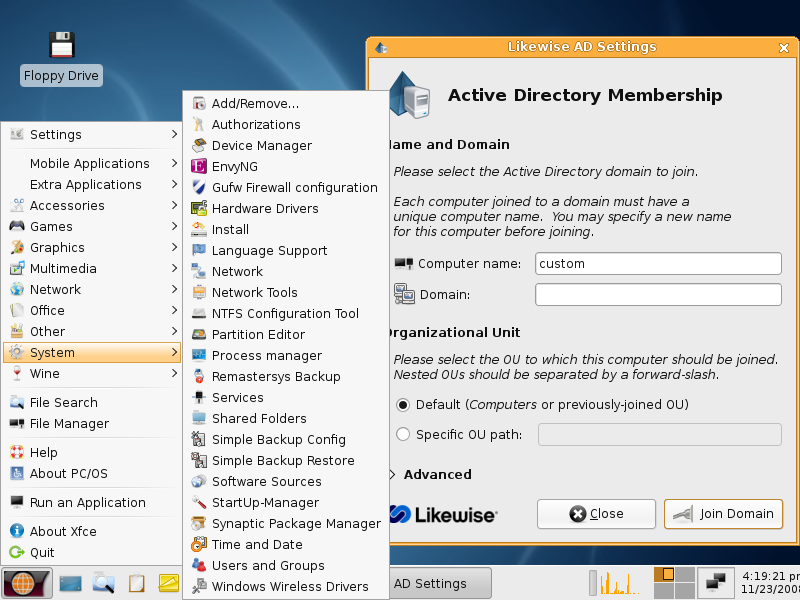The height and width of the screenshot is (600, 800).
Task: Open Network Tools from System submenu
Action: [286, 292]
